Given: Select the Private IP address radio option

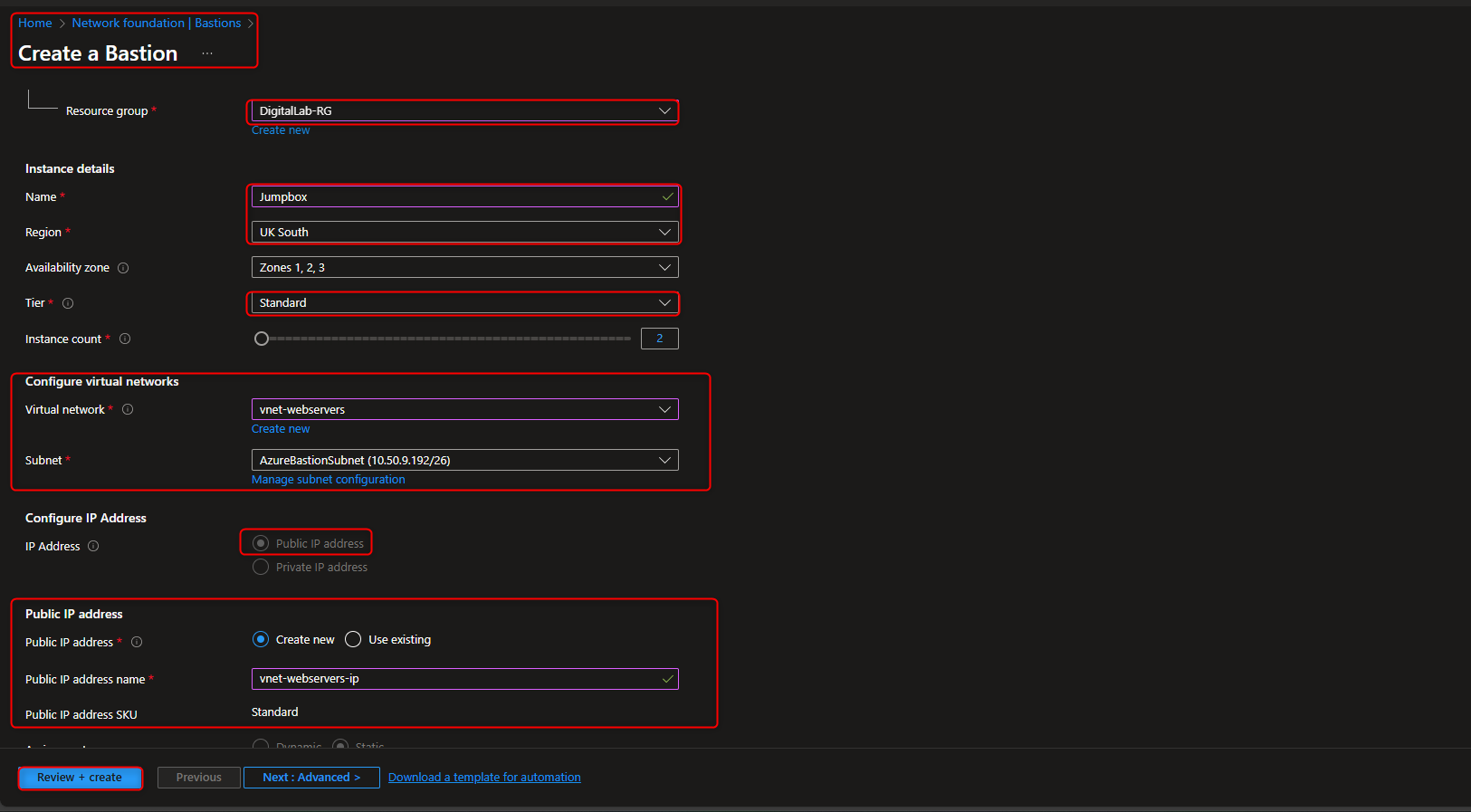Looking at the screenshot, I should pyautogui.click(x=261, y=567).
